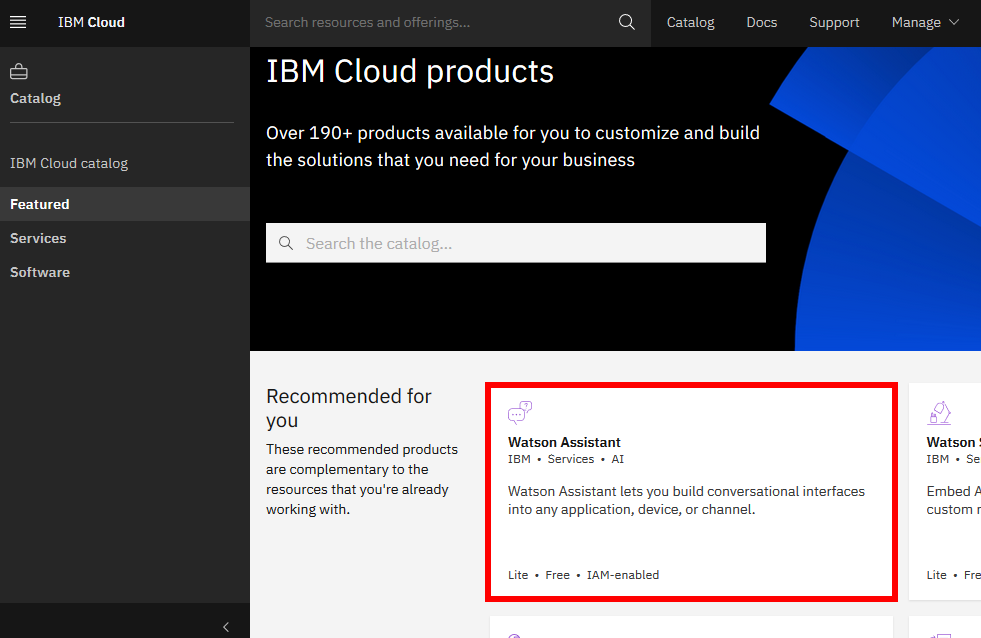
Task: Click the 'Recommended for you' heading
Action: pos(348,408)
